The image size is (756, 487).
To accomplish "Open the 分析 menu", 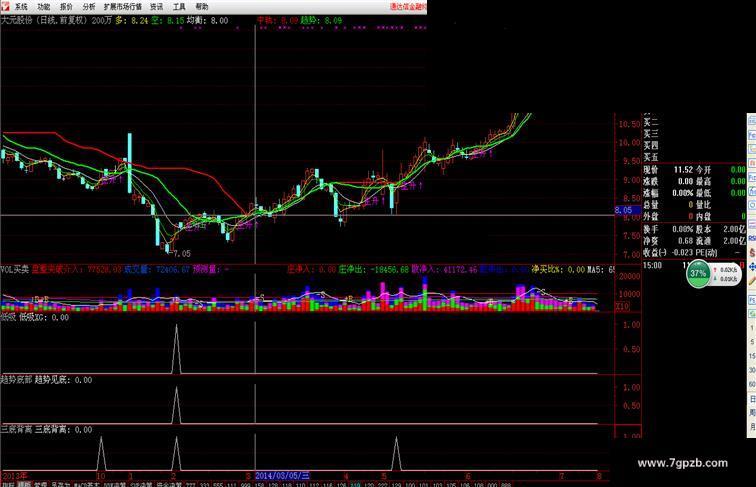I will pyautogui.click(x=89, y=7).
